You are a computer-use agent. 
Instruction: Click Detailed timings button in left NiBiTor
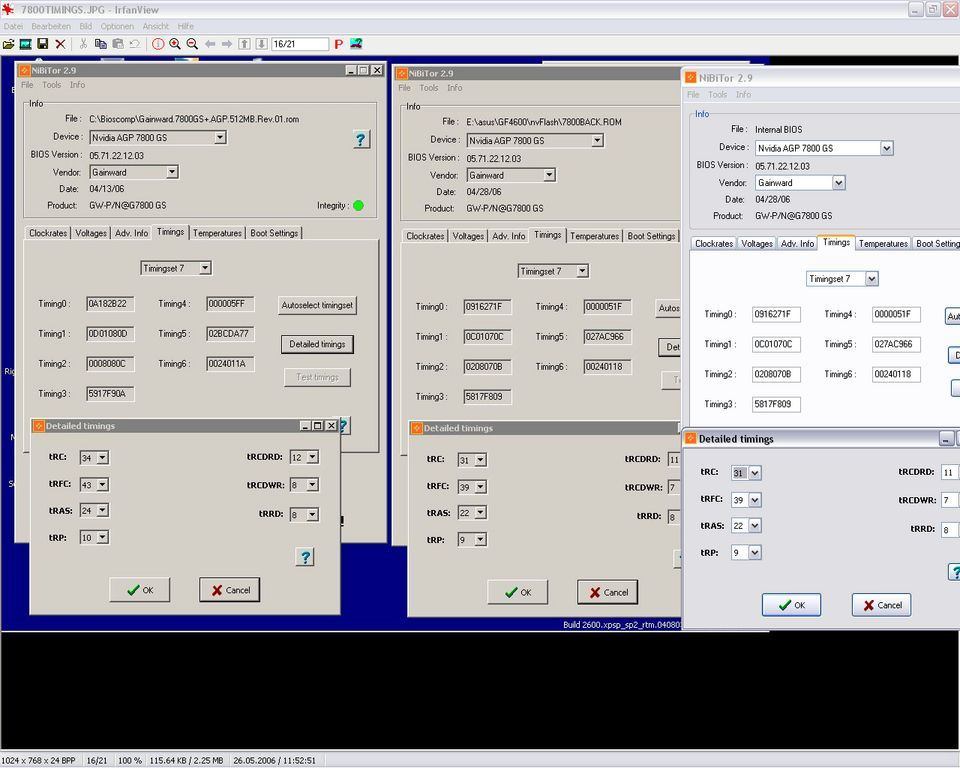(317, 344)
